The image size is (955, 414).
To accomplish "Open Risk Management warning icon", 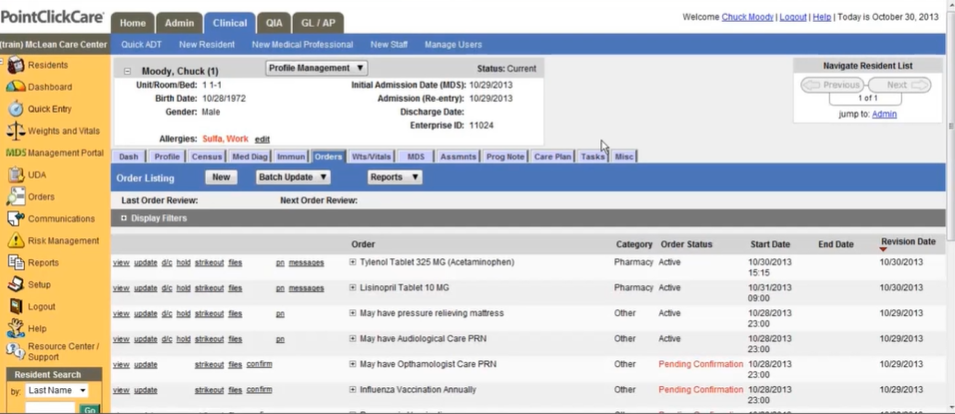I will click(15, 241).
